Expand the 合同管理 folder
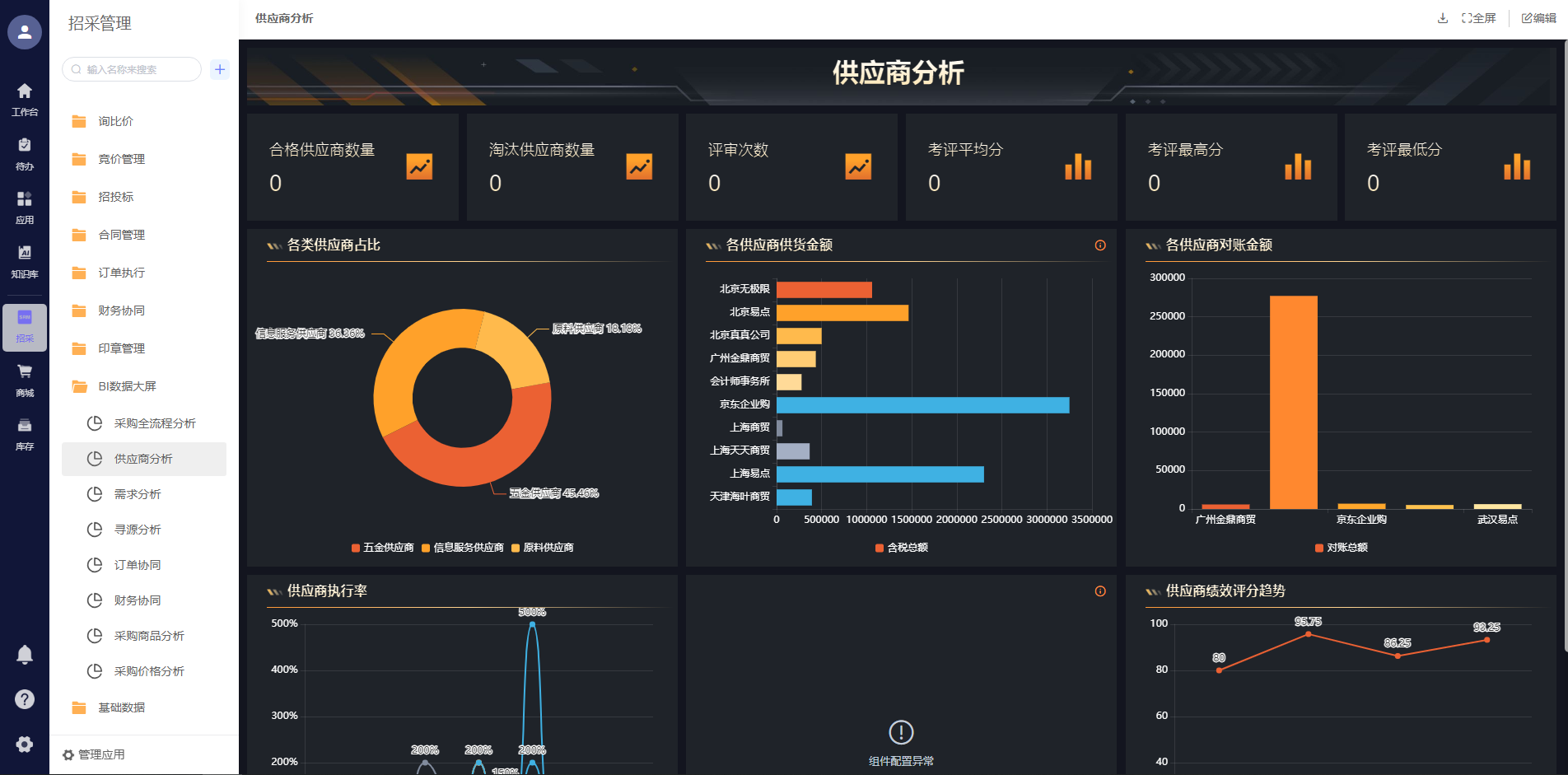Screen dimensions: 1568x775 tap(121, 235)
